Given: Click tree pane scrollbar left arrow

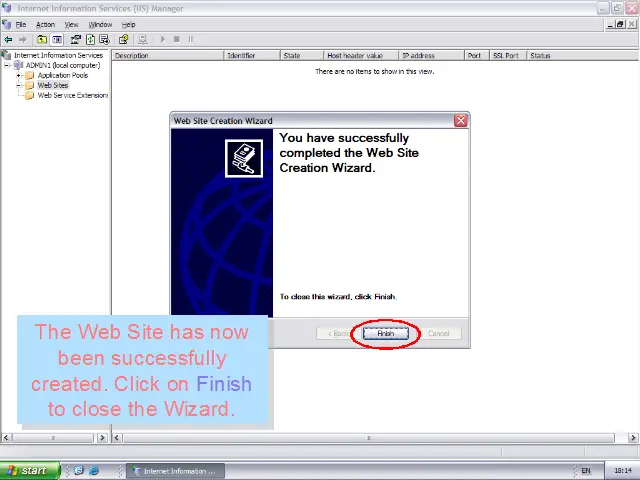Looking at the screenshot, I should coord(6,438).
